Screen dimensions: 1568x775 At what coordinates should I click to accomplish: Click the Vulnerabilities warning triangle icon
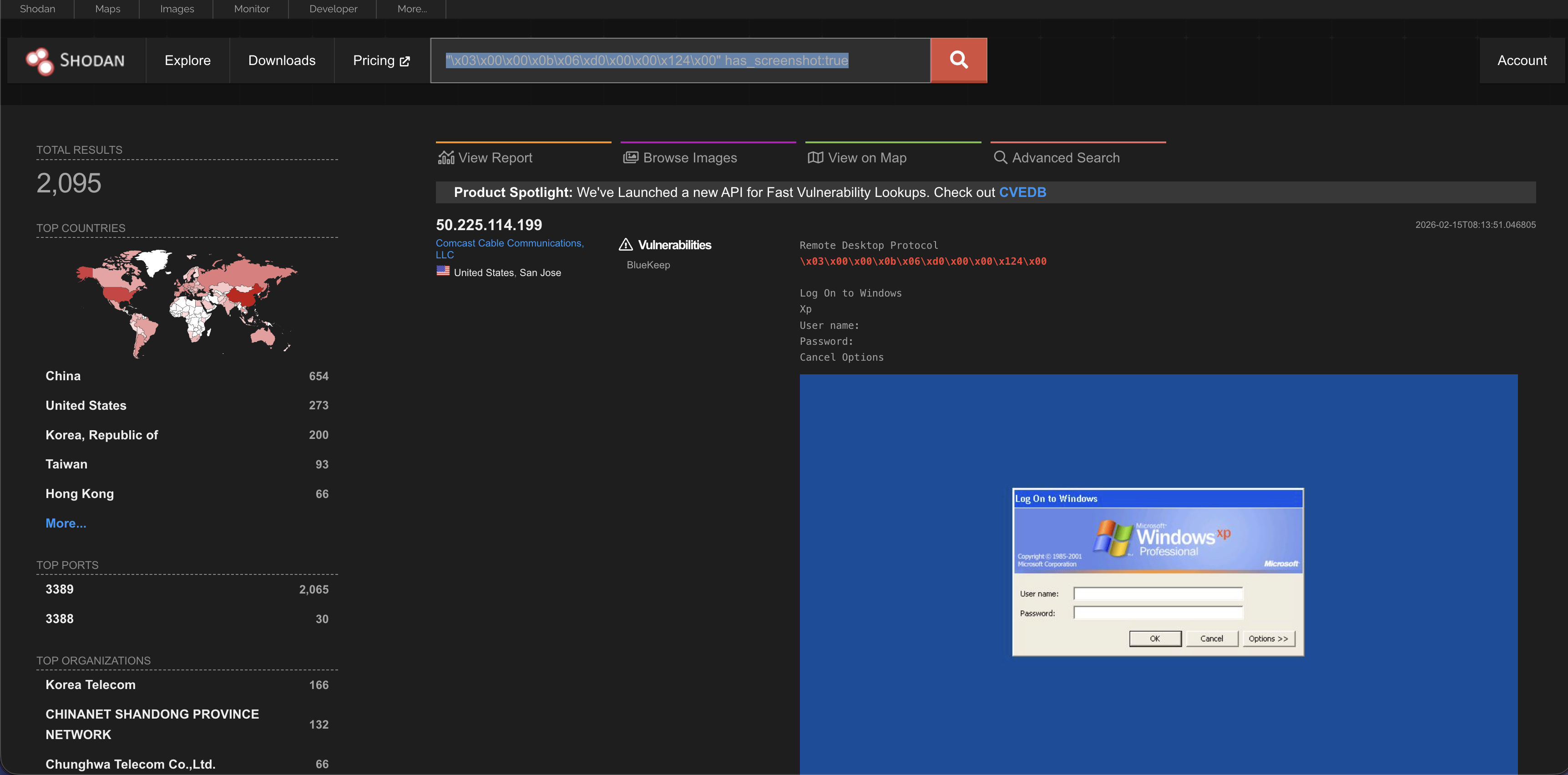tap(626, 245)
